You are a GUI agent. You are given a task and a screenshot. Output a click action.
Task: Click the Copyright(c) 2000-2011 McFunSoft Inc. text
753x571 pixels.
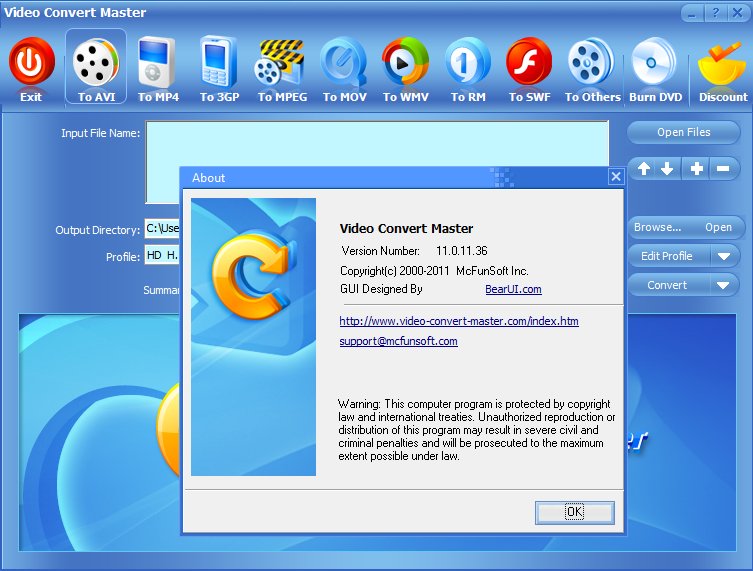[x=434, y=271]
